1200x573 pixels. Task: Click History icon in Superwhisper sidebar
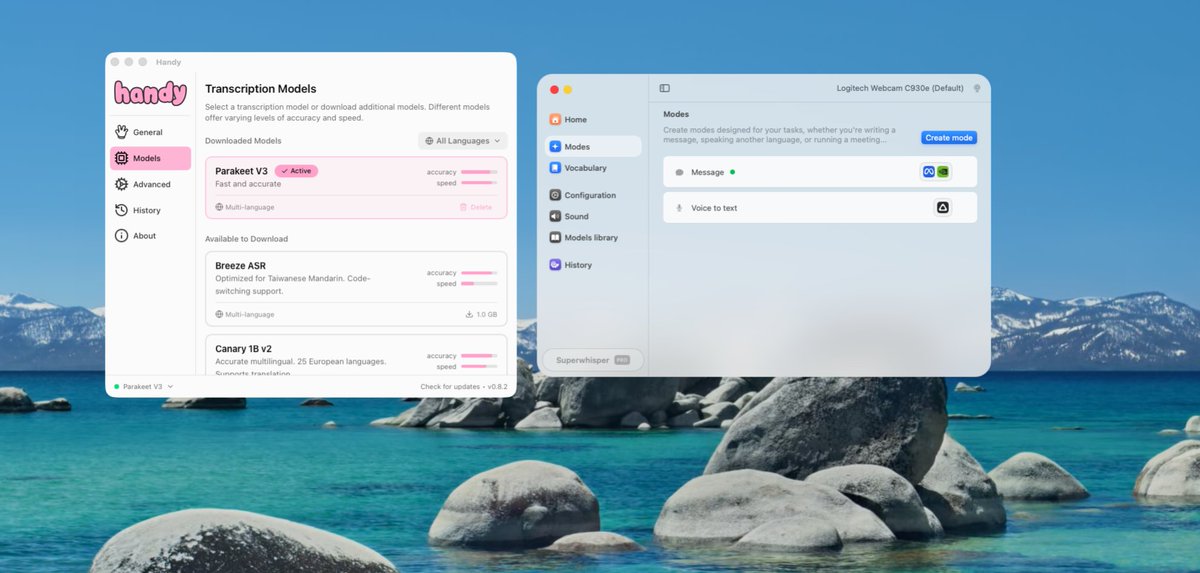pos(555,265)
